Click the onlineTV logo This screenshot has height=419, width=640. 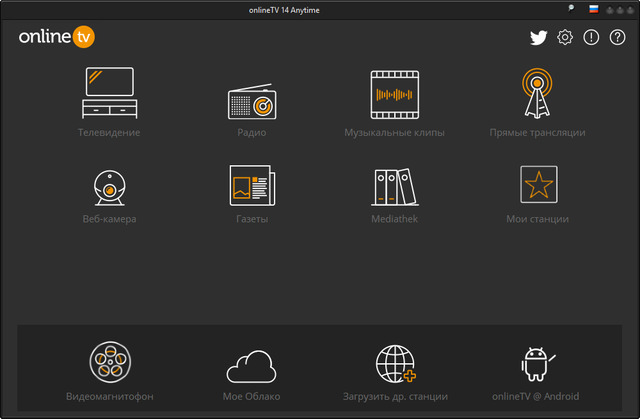coord(56,38)
